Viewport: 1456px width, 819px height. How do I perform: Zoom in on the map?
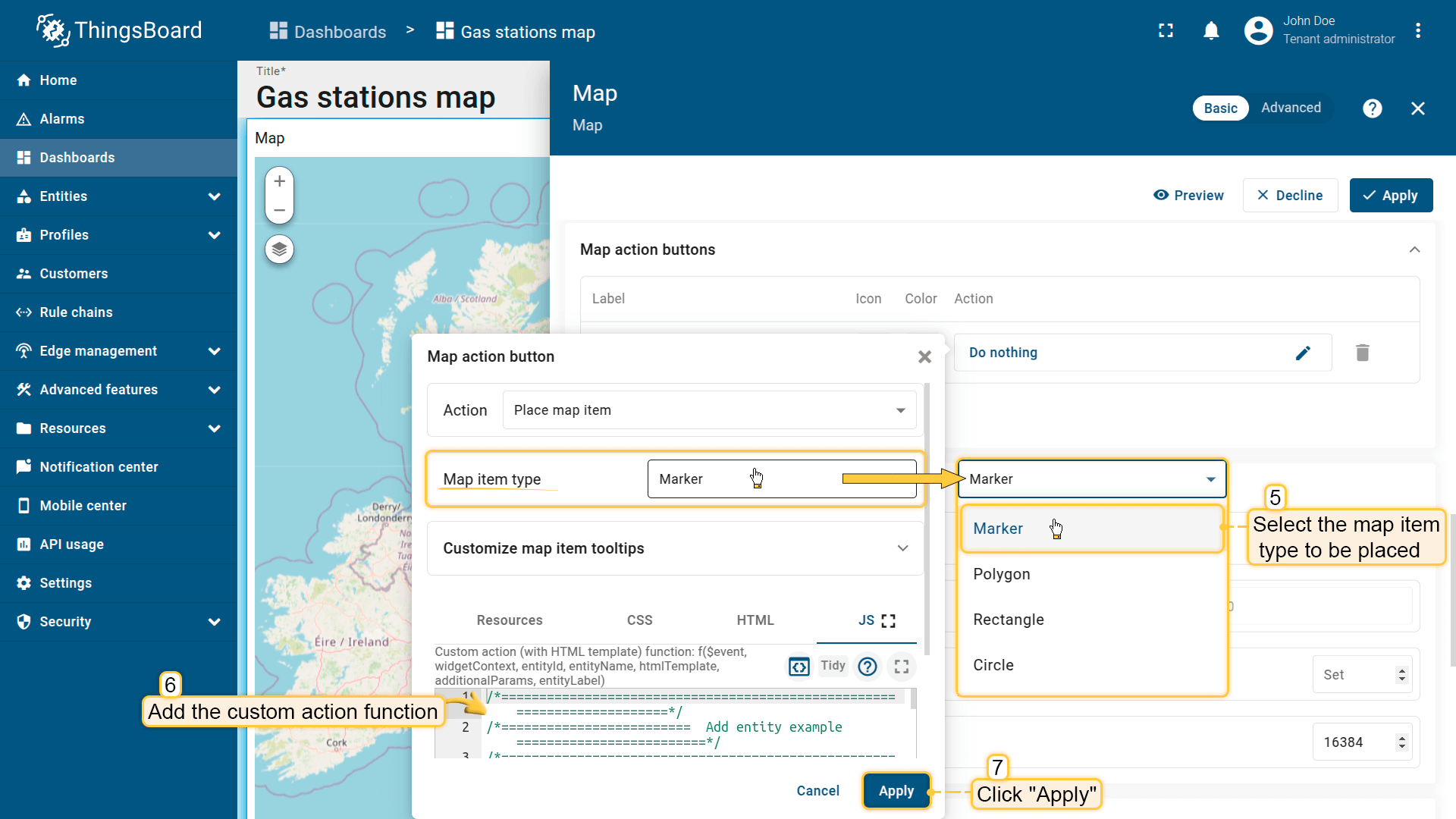click(x=279, y=182)
